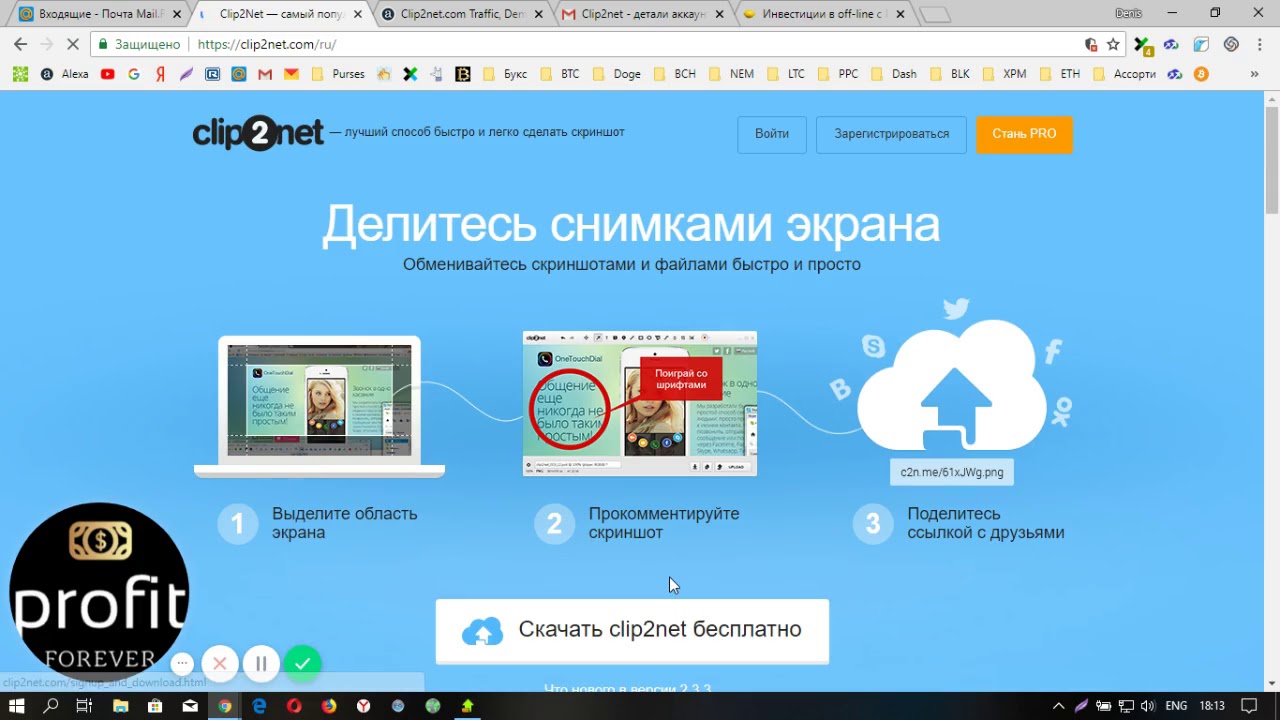Screen dimensions: 1280x720
Task: Open the LTC bookmark folder
Action: tap(786, 74)
